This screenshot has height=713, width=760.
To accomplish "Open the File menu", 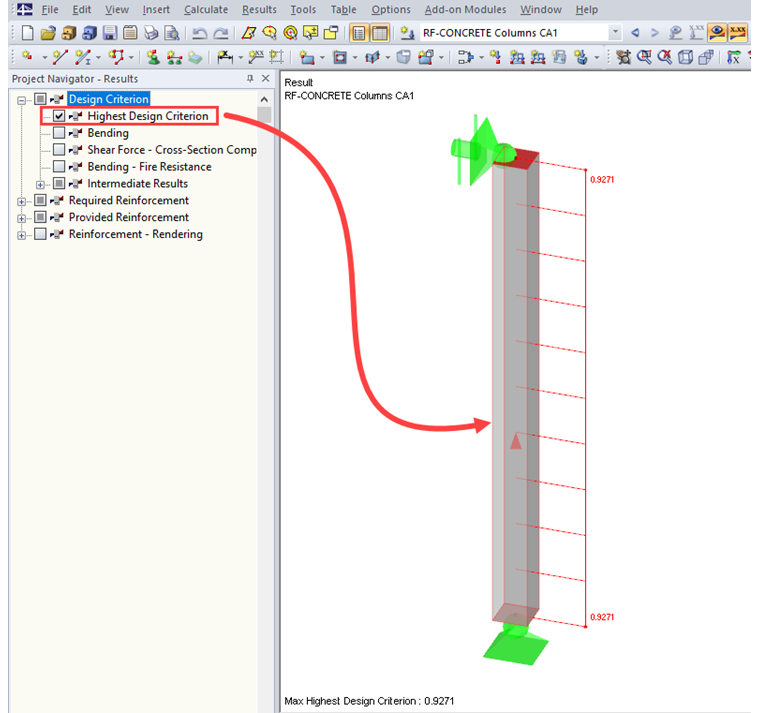I will tap(49, 10).
